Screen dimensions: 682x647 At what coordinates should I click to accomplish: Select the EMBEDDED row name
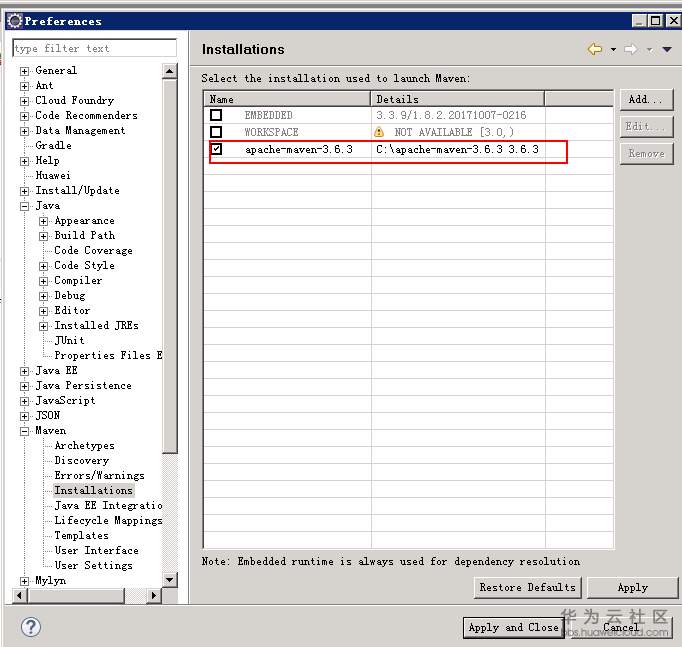click(268, 115)
